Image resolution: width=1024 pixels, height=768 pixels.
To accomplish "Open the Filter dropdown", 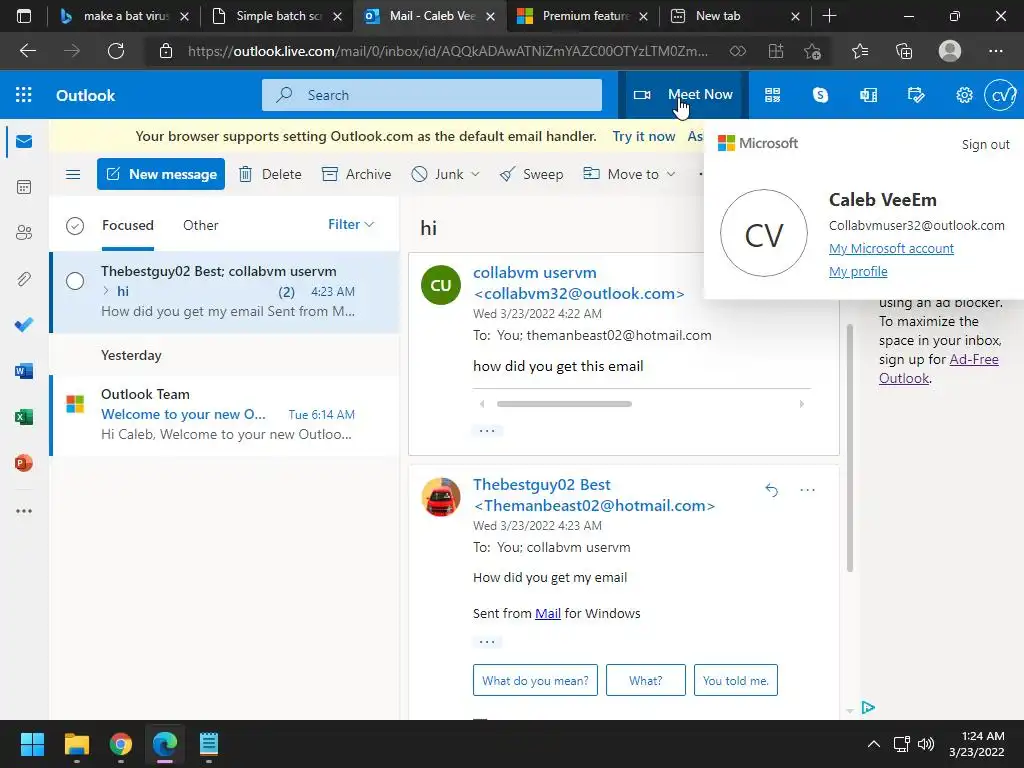I will tap(351, 225).
